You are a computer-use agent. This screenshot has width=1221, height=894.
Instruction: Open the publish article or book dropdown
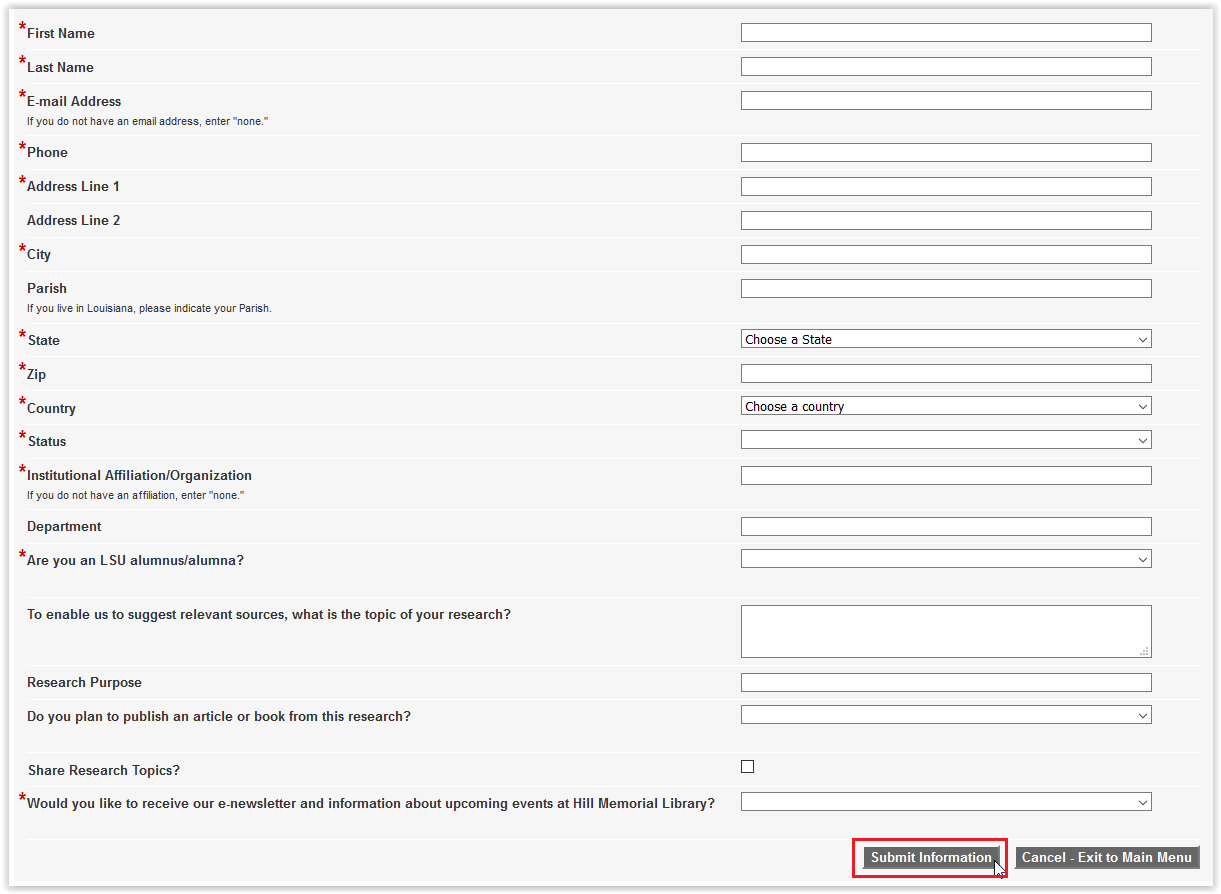click(x=945, y=715)
